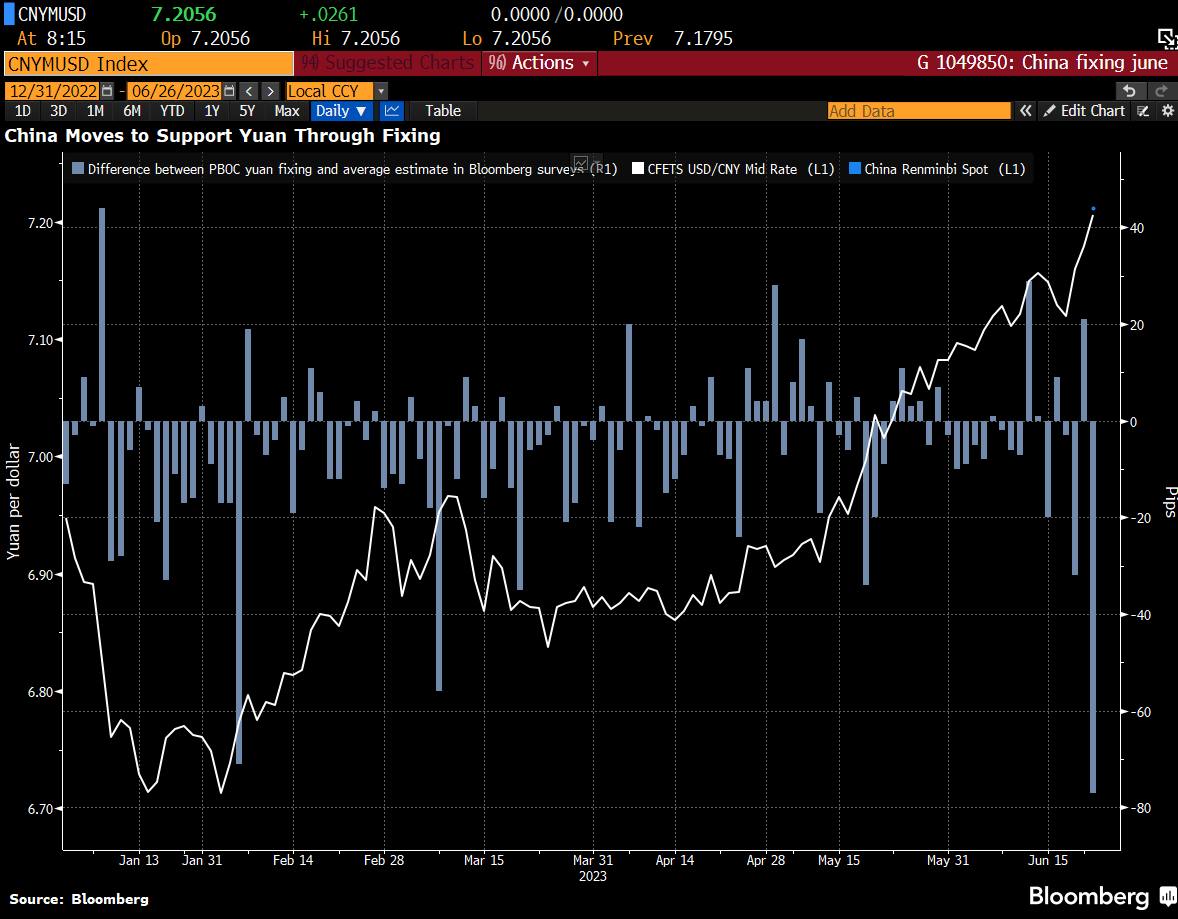Toggle the CFETS USD/CNY Mid Rate legend
Screen dimensions: 1178x919
click(x=733, y=169)
